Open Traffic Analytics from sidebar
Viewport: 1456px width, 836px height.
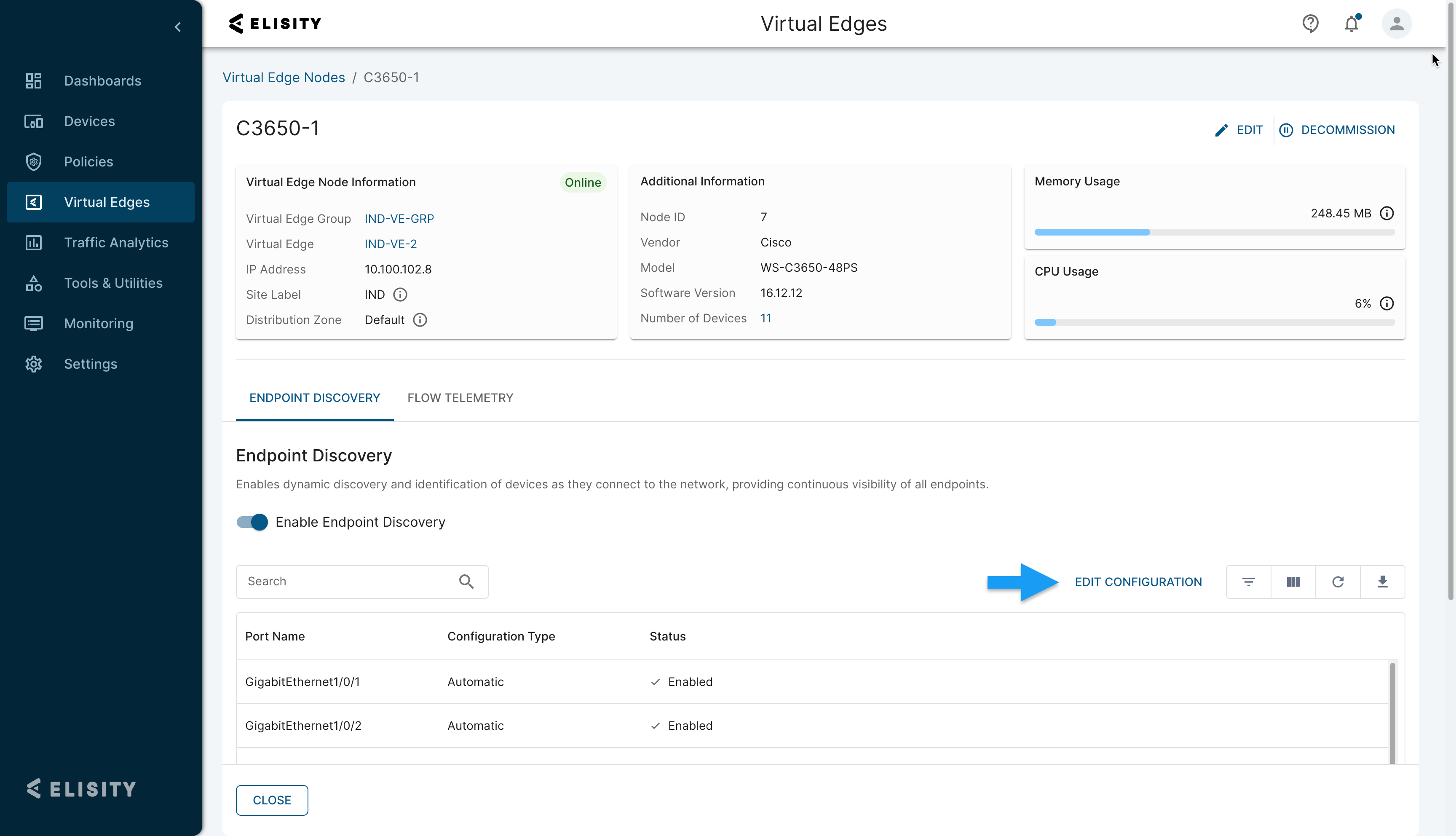point(116,242)
